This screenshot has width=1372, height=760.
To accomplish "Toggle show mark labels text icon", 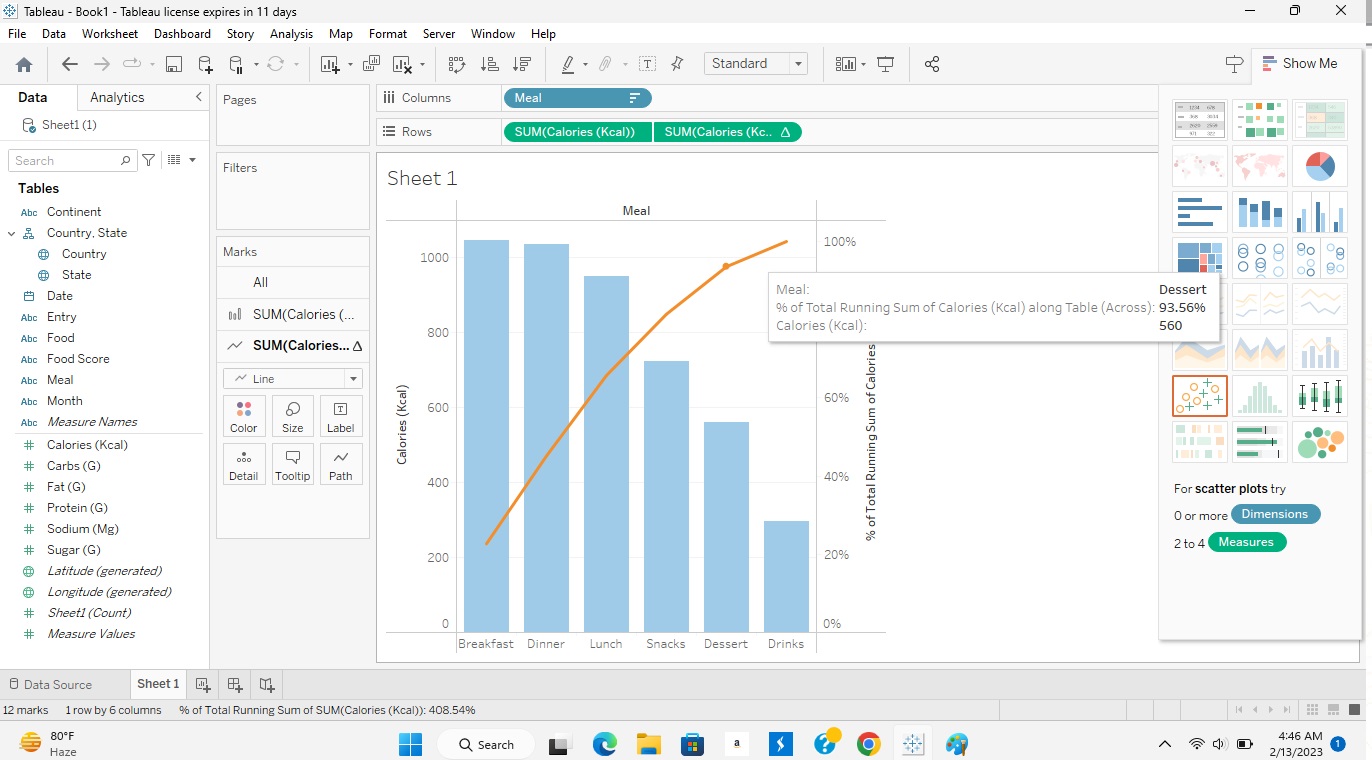I will (647, 64).
